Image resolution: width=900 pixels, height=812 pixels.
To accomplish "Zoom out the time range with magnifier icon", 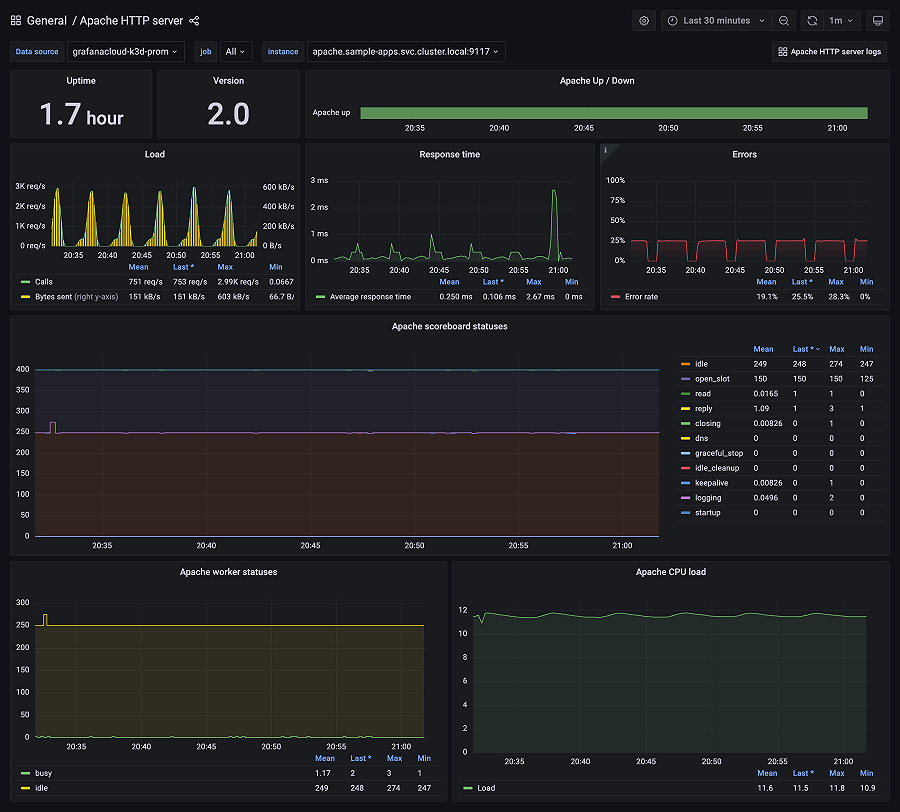I will 782,21.
